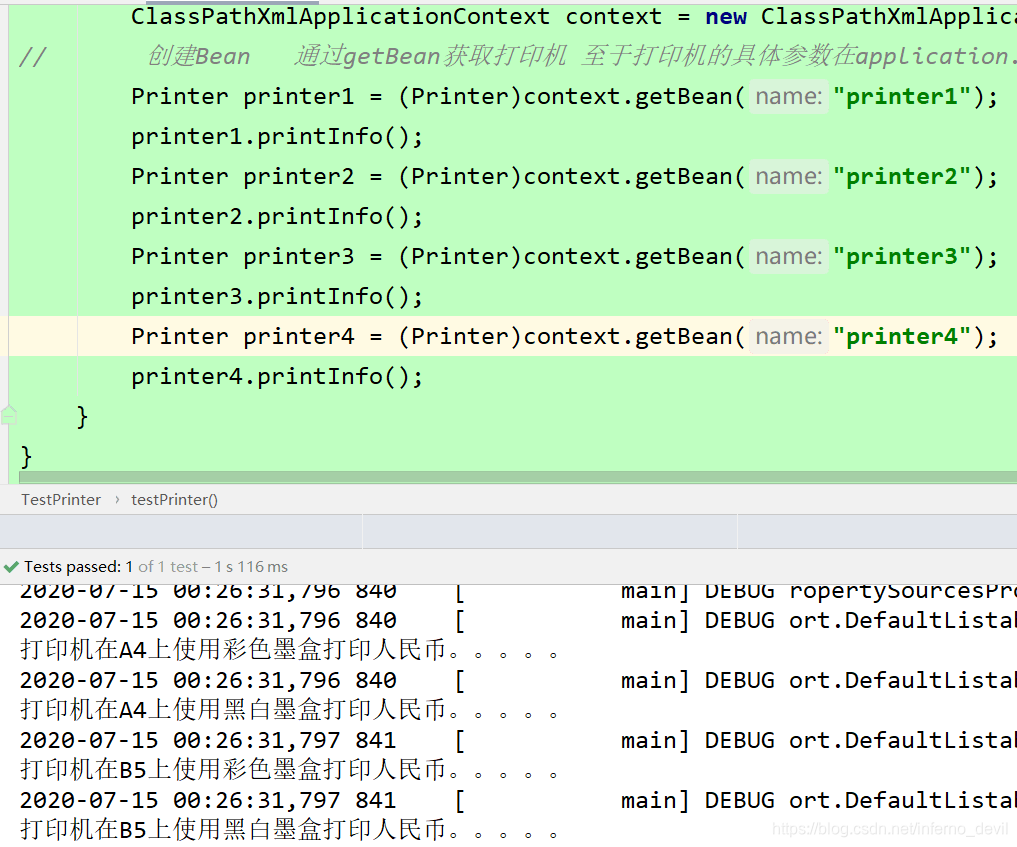
Task: Click the line 'printer3.printInfo();'
Action: click(x=277, y=297)
